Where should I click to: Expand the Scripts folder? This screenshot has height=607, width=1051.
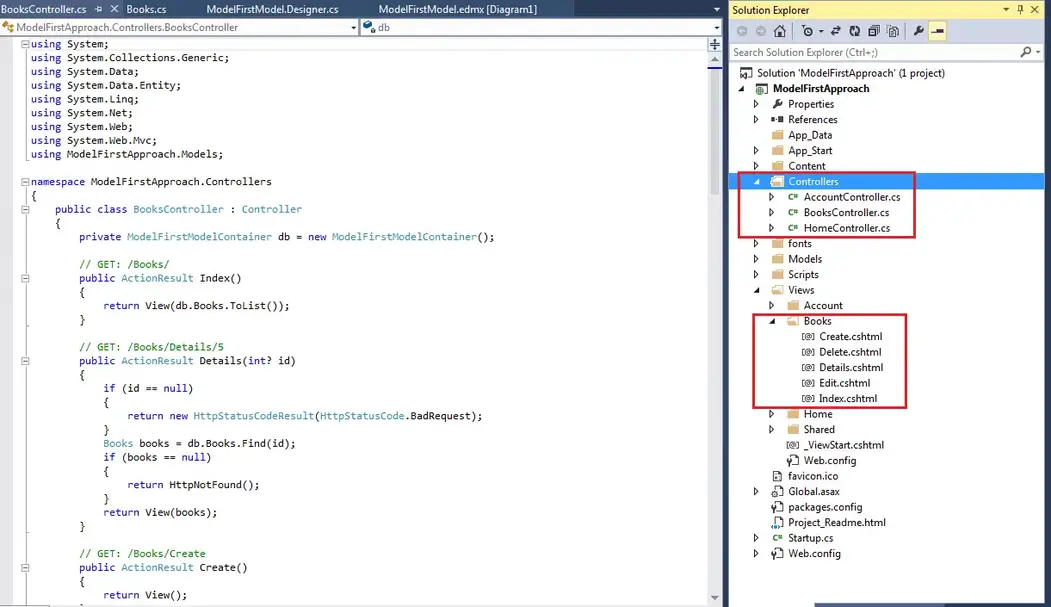[x=756, y=275]
